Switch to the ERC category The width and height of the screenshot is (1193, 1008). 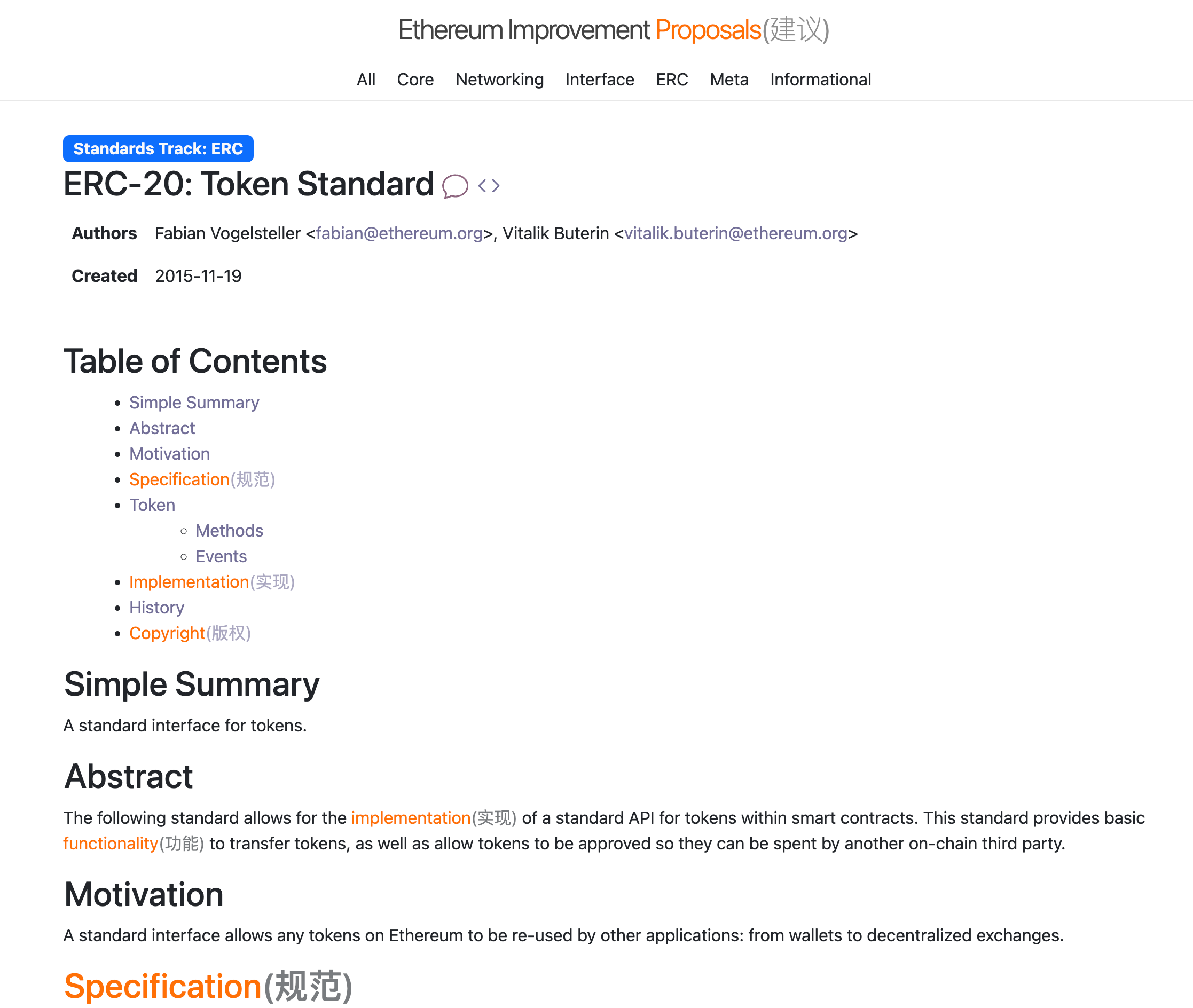point(672,80)
